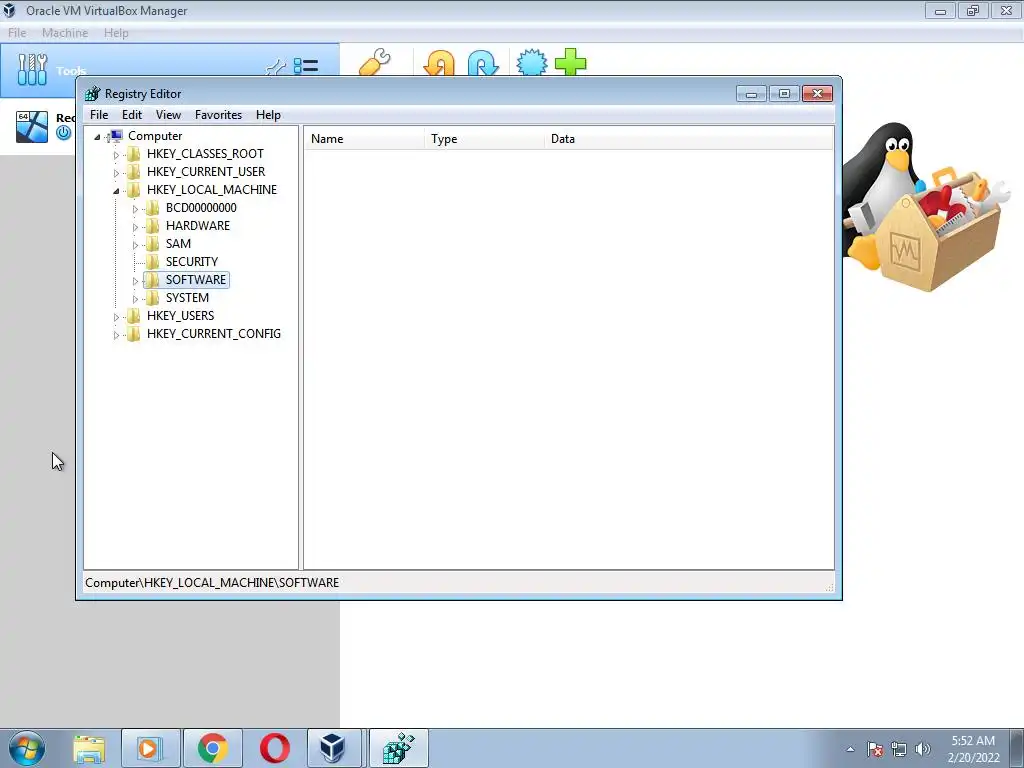Sort by the Name column header
Screen dimensions: 1024x768
tap(364, 139)
